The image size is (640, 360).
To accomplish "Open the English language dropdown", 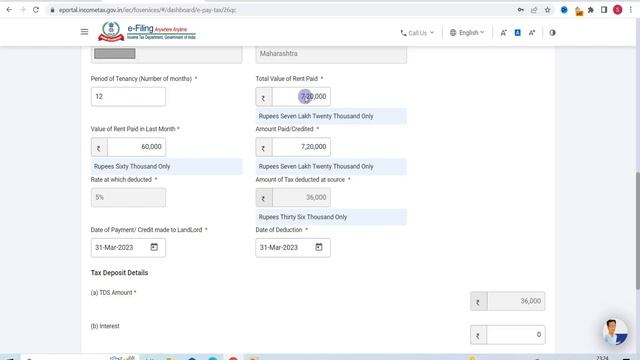I will coord(467,33).
